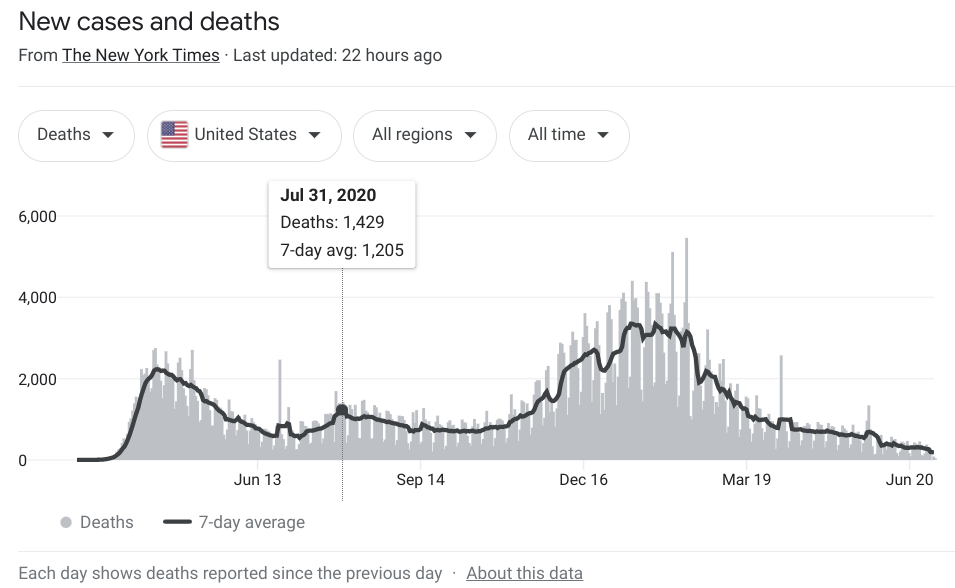
Task: Click the New cases and deaths heading
Action: [149, 21]
